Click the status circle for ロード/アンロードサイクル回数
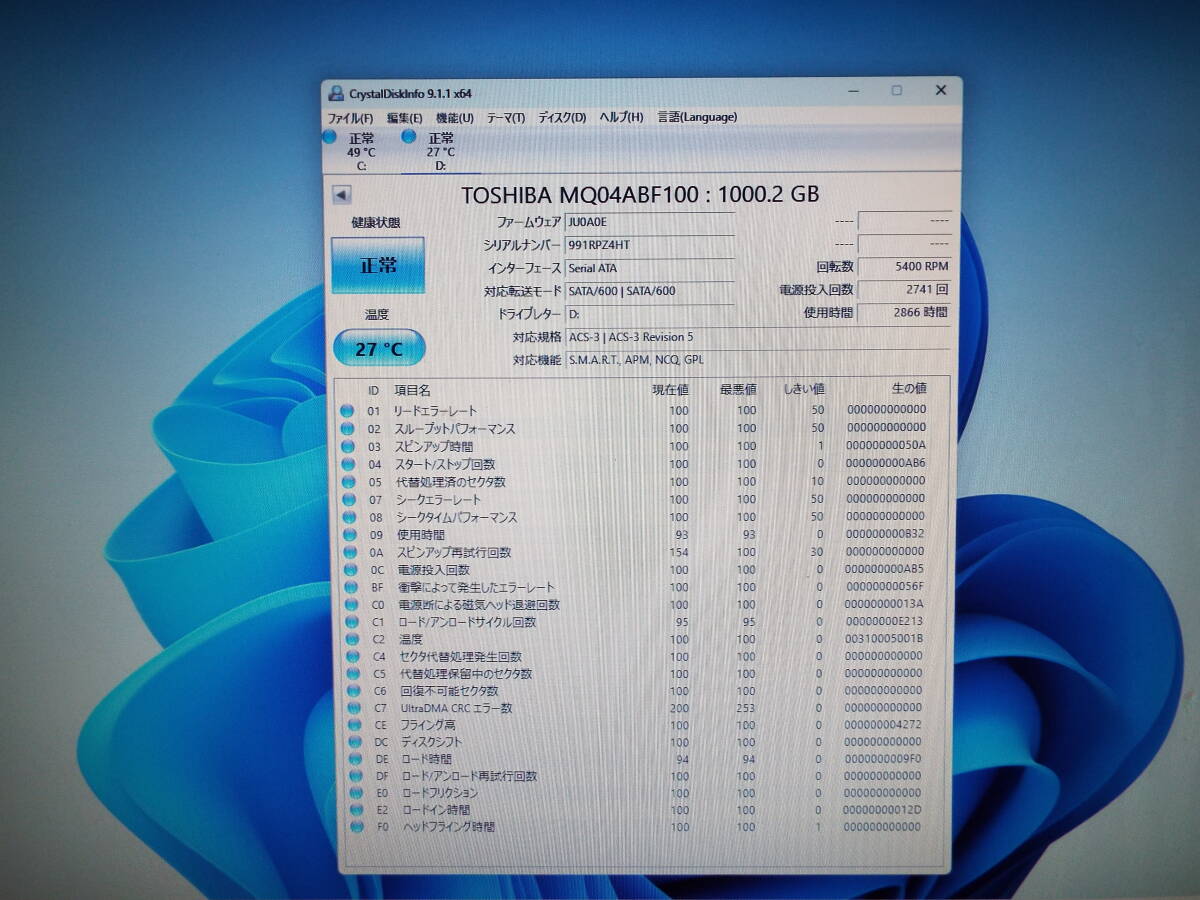1200x900 pixels. click(351, 622)
